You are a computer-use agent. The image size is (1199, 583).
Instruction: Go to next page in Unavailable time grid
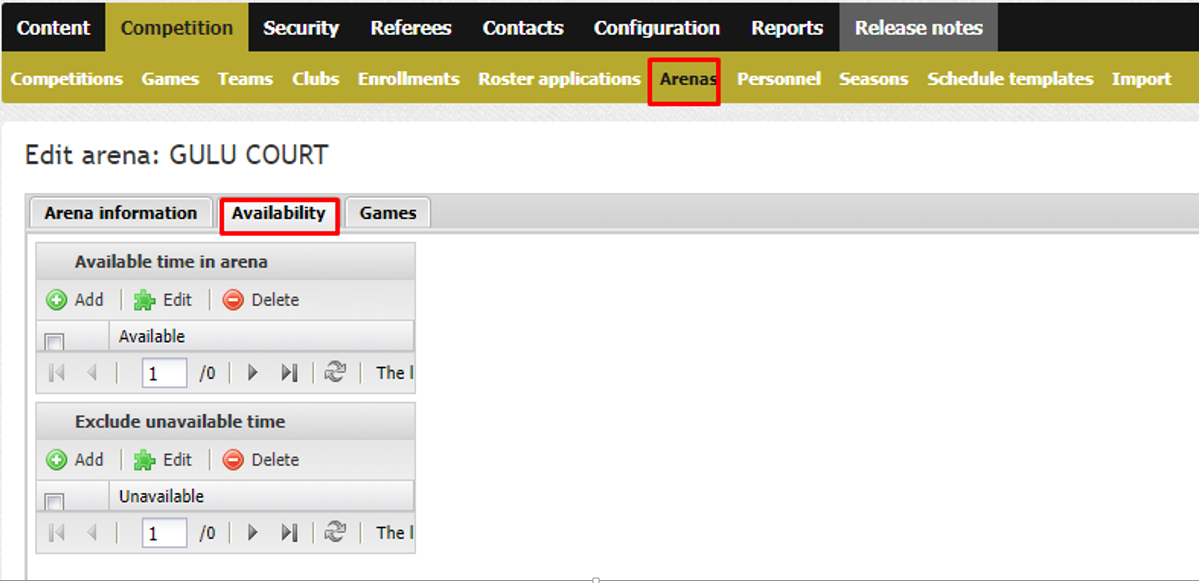click(x=253, y=533)
